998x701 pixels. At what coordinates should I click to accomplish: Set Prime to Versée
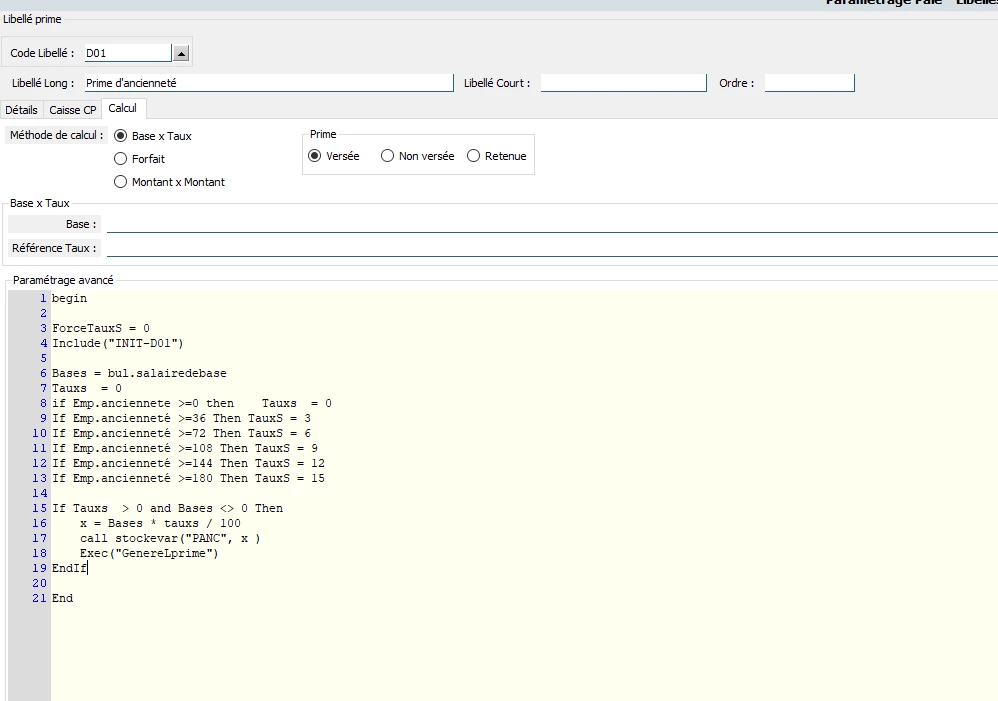click(315, 156)
